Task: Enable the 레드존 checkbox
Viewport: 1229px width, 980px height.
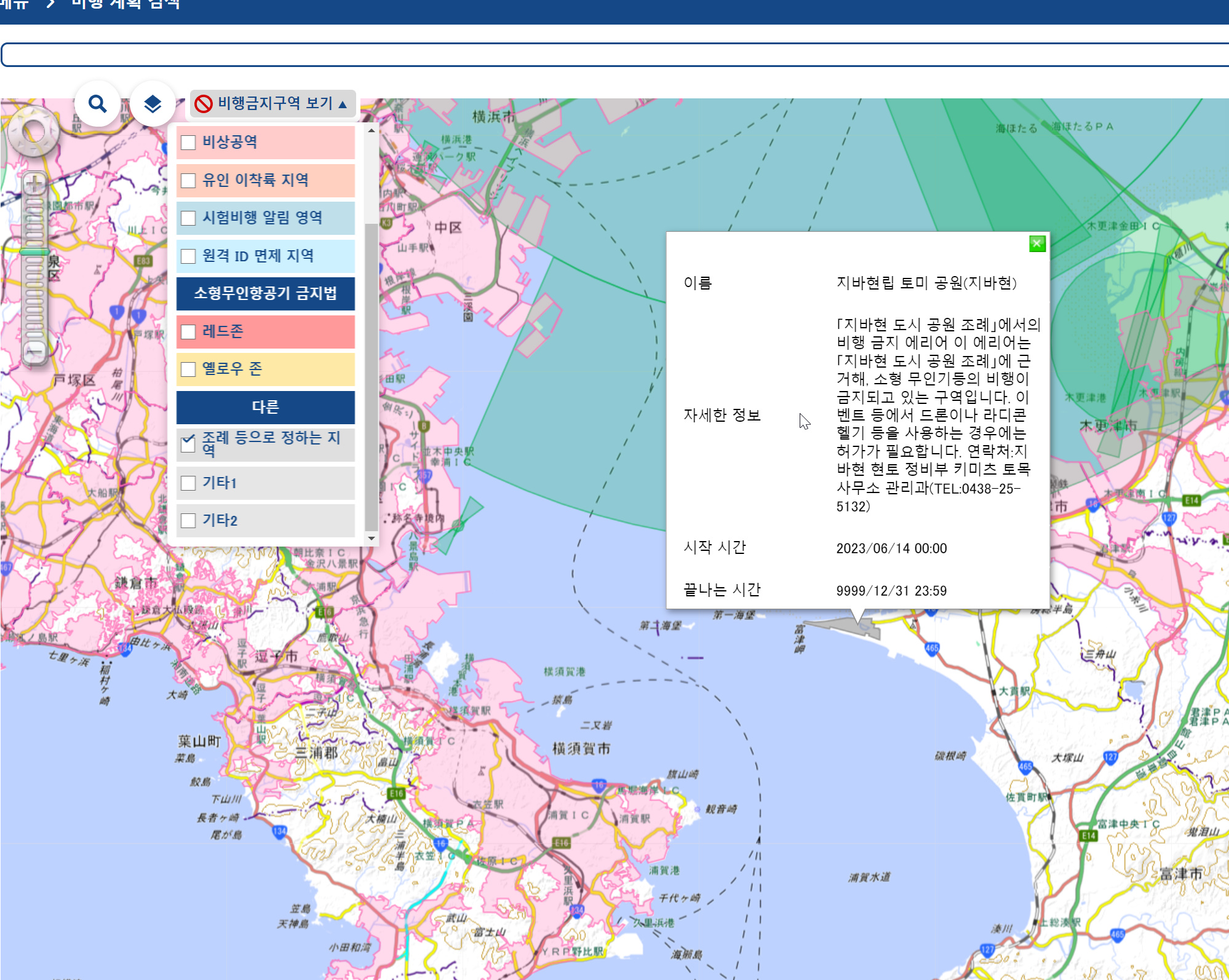Action: coord(188,332)
